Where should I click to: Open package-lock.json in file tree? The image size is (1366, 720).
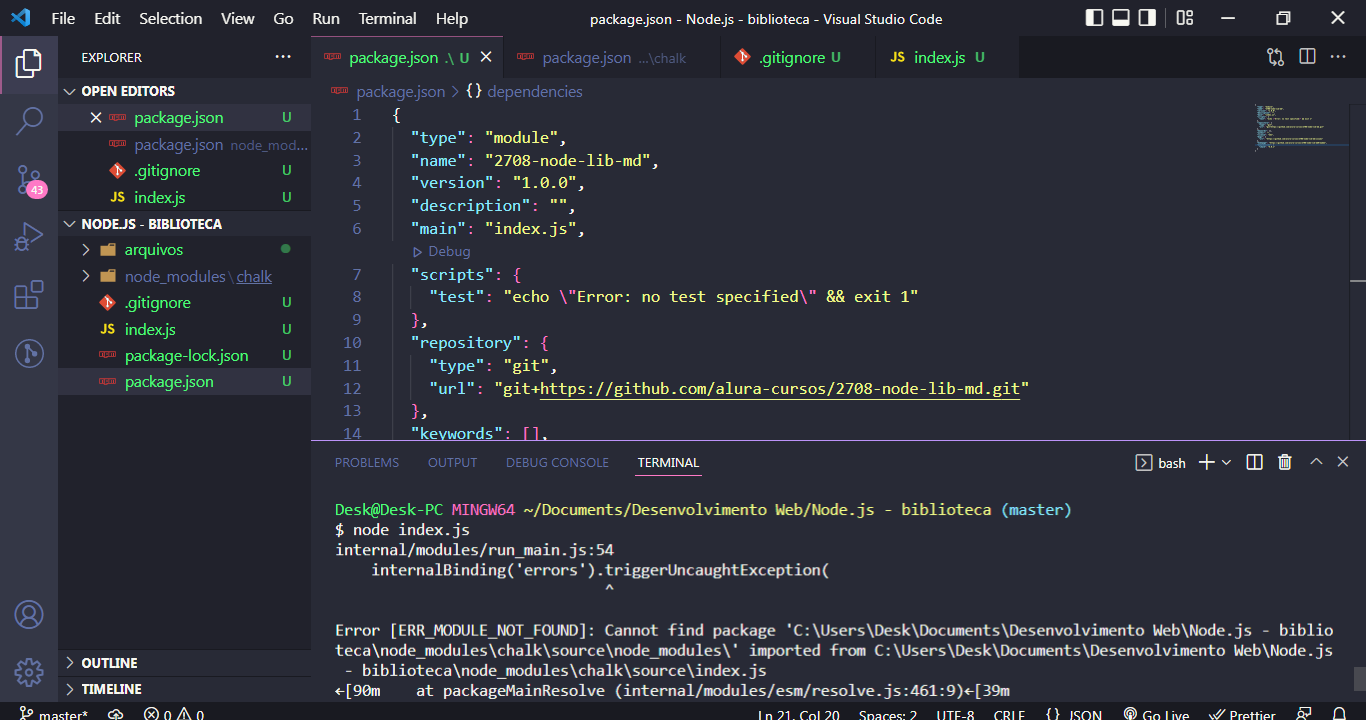click(x=186, y=356)
